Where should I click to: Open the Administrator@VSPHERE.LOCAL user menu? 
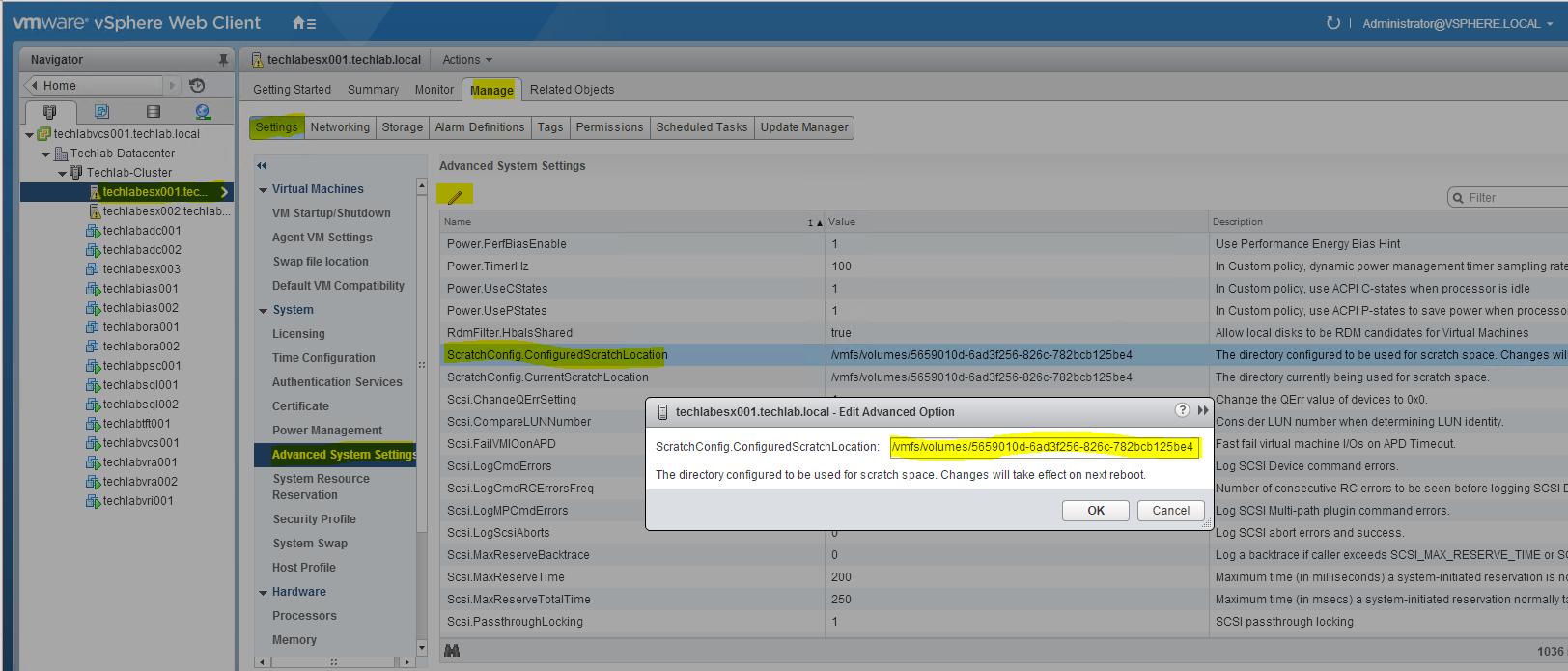[x=1457, y=23]
